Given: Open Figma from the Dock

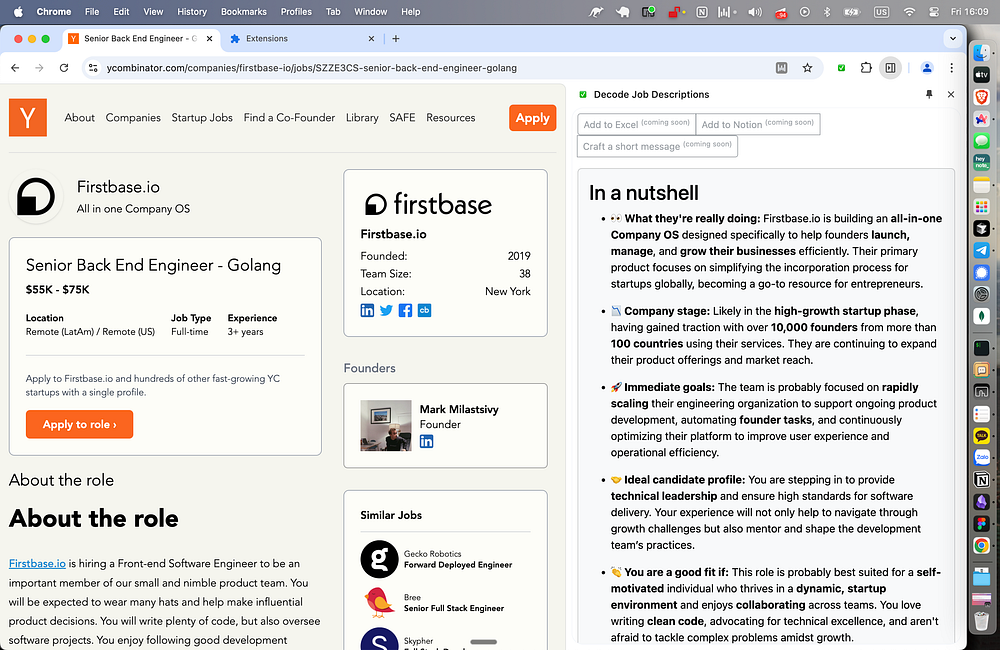Looking at the screenshot, I should (982, 523).
